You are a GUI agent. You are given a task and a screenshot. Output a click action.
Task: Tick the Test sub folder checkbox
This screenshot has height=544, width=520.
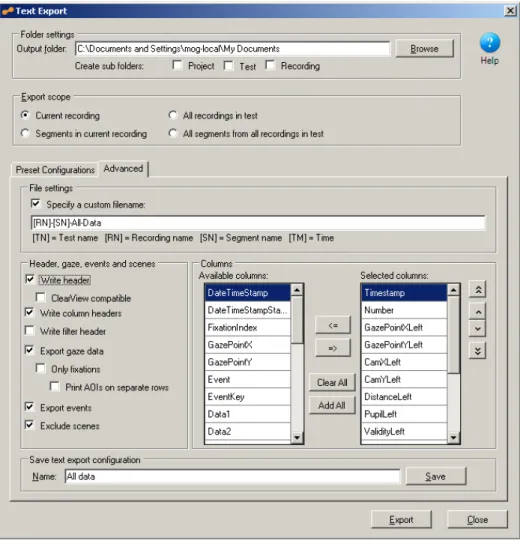pyautogui.click(x=228, y=65)
